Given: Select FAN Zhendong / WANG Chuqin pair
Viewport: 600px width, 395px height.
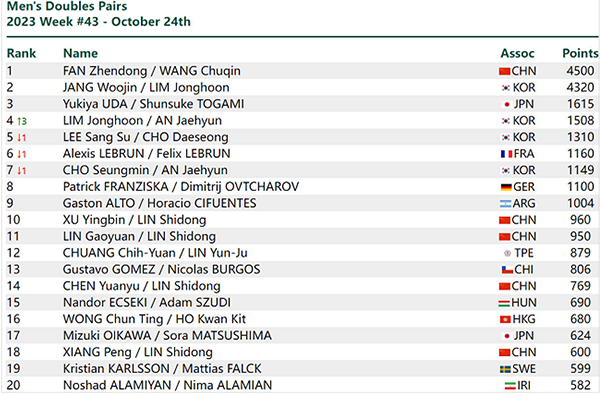Looking at the screenshot, I should pos(152,71).
